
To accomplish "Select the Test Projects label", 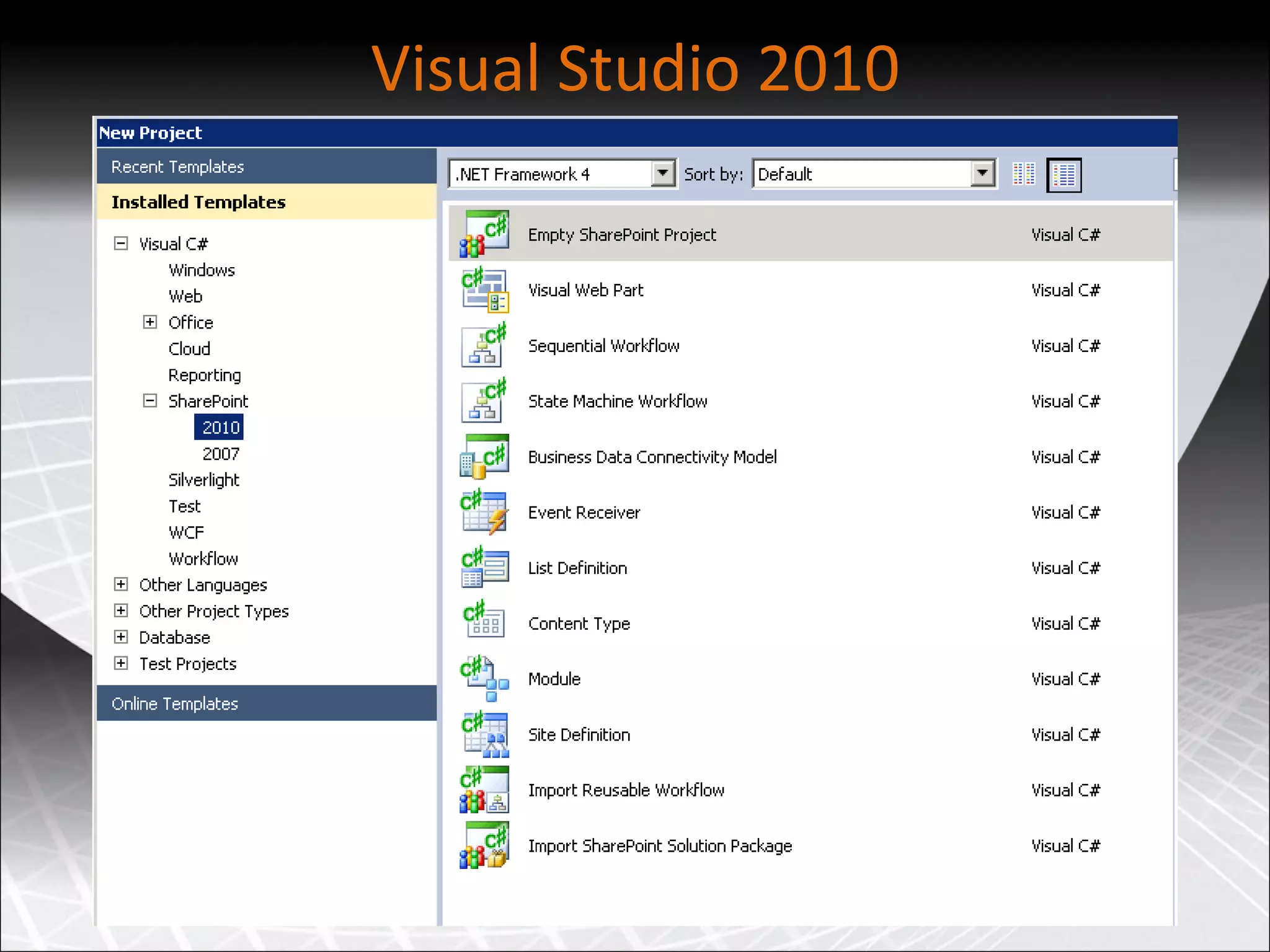I will coord(188,664).
